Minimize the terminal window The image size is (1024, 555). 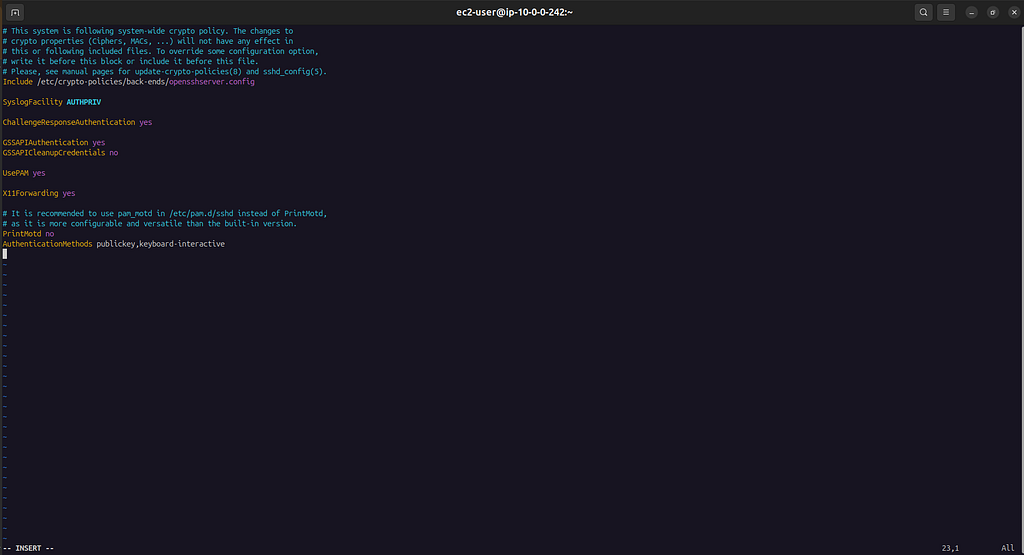coord(972,12)
